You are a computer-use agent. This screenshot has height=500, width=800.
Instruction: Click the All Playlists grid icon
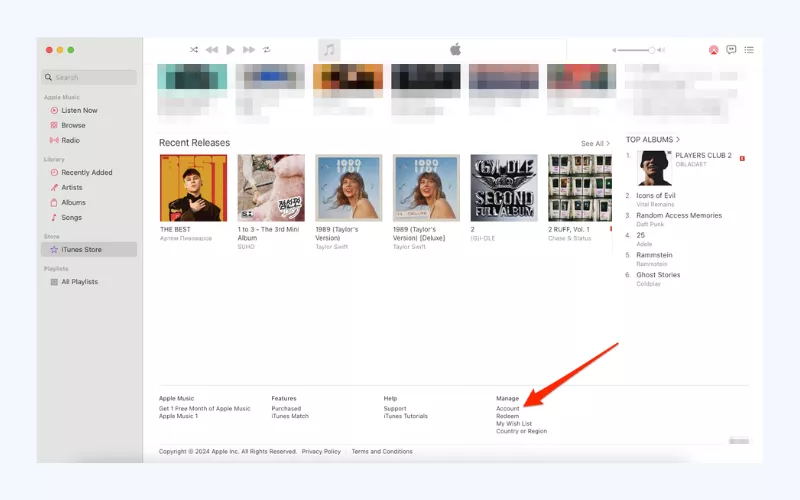pyautogui.click(x=54, y=282)
